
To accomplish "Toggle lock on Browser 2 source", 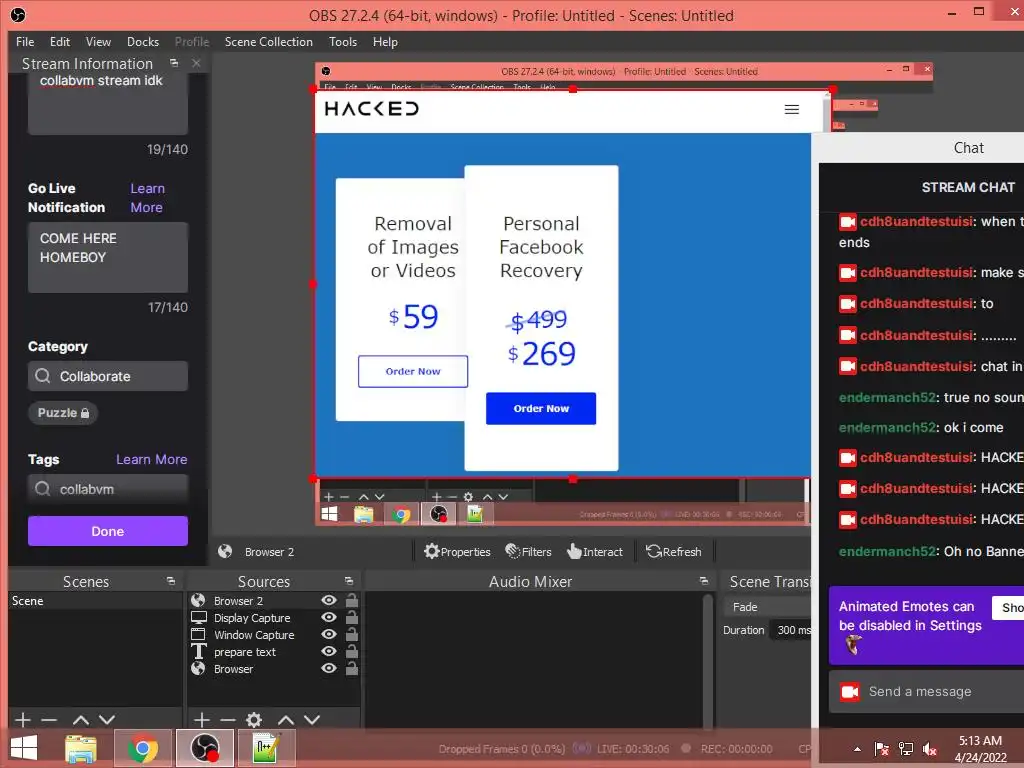I will pyautogui.click(x=351, y=600).
